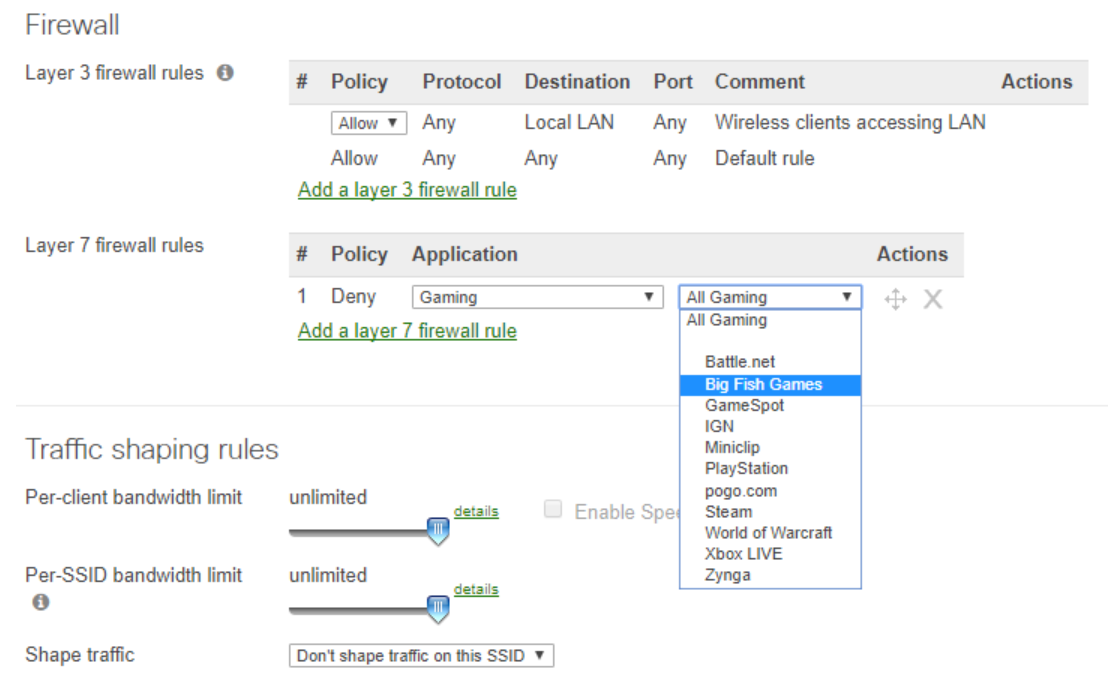Click the move handle on the layer 7 rule
The width and height of the screenshot is (1114, 689).
click(x=895, y=297)
